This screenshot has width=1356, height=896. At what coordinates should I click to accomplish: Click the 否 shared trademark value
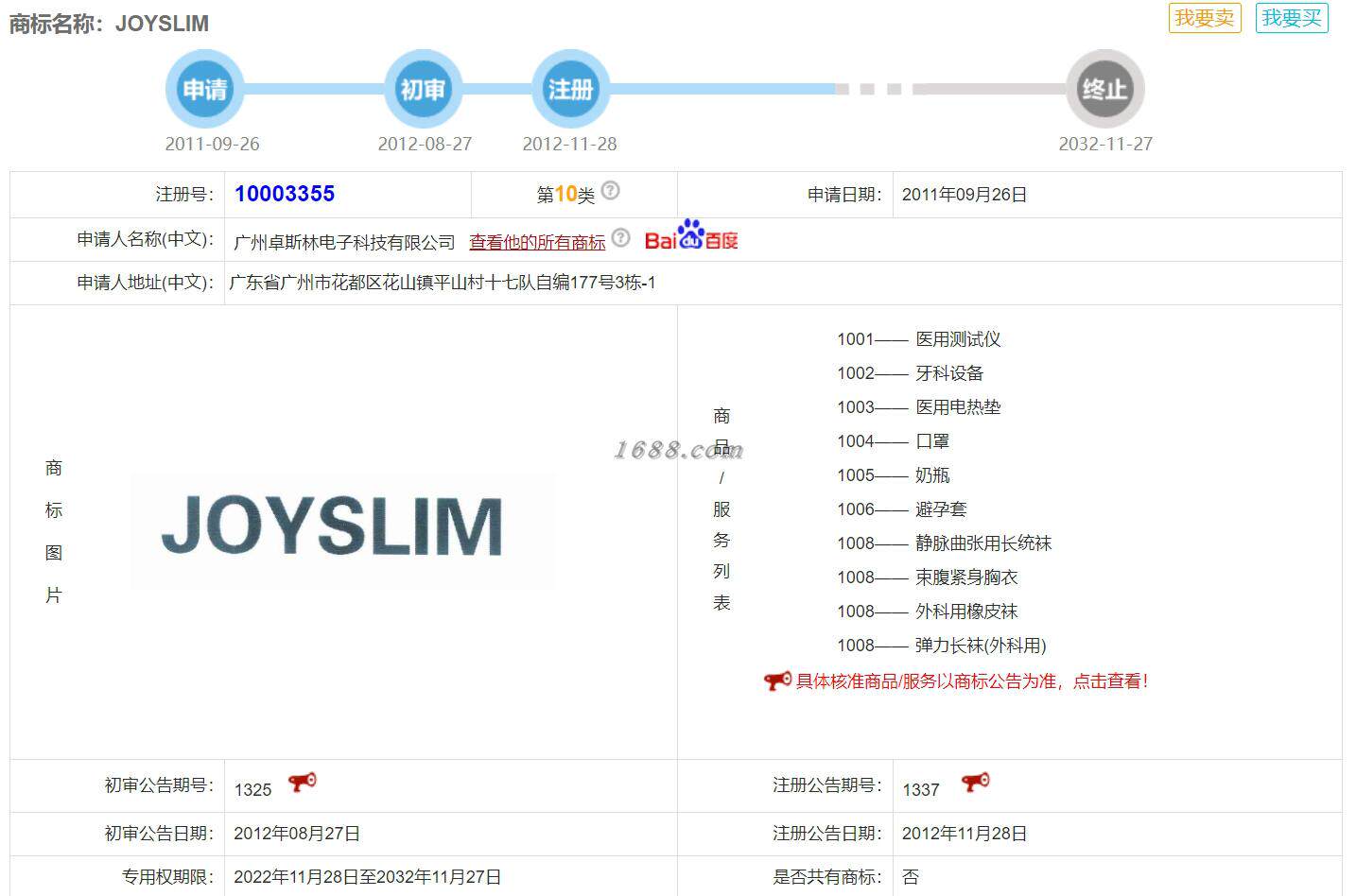pyautogui.click(x=911, y=877)
